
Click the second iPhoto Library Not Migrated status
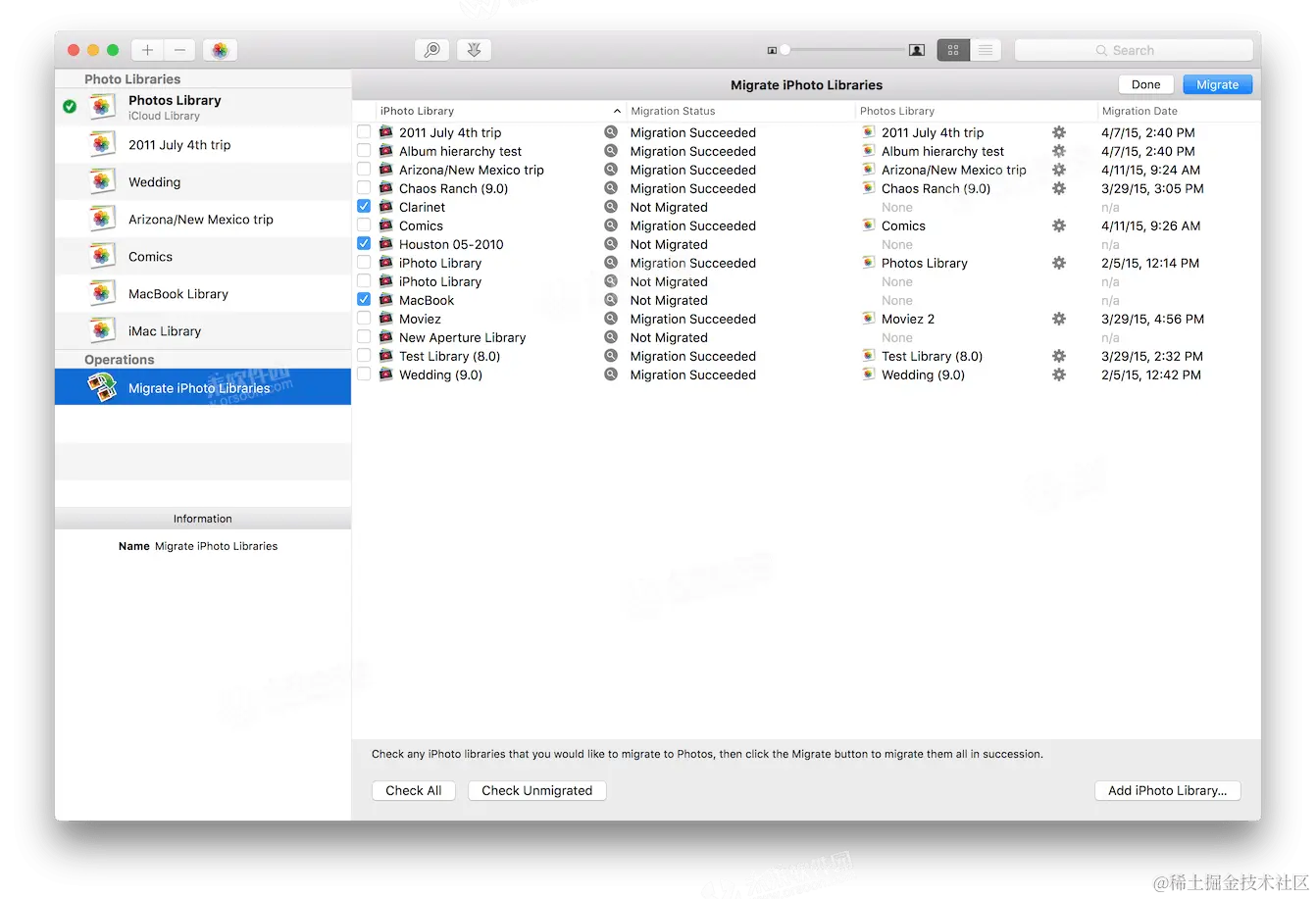click(669, 281)
